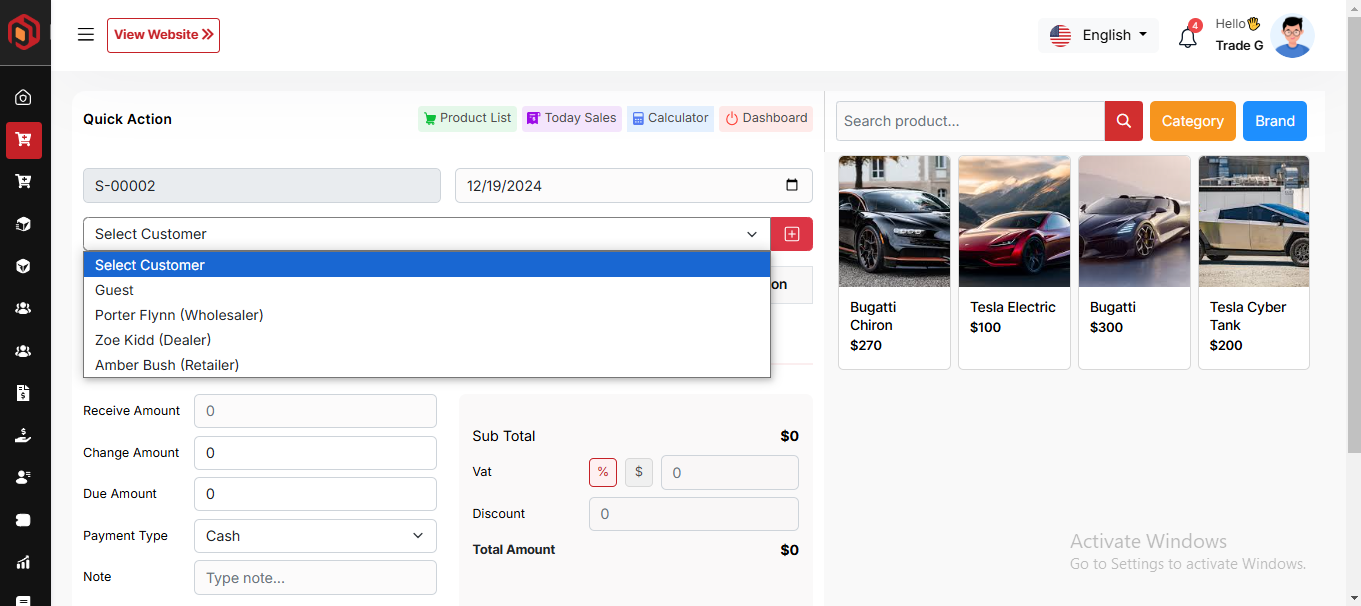Select percent Vat type toggle

point(603,472)
